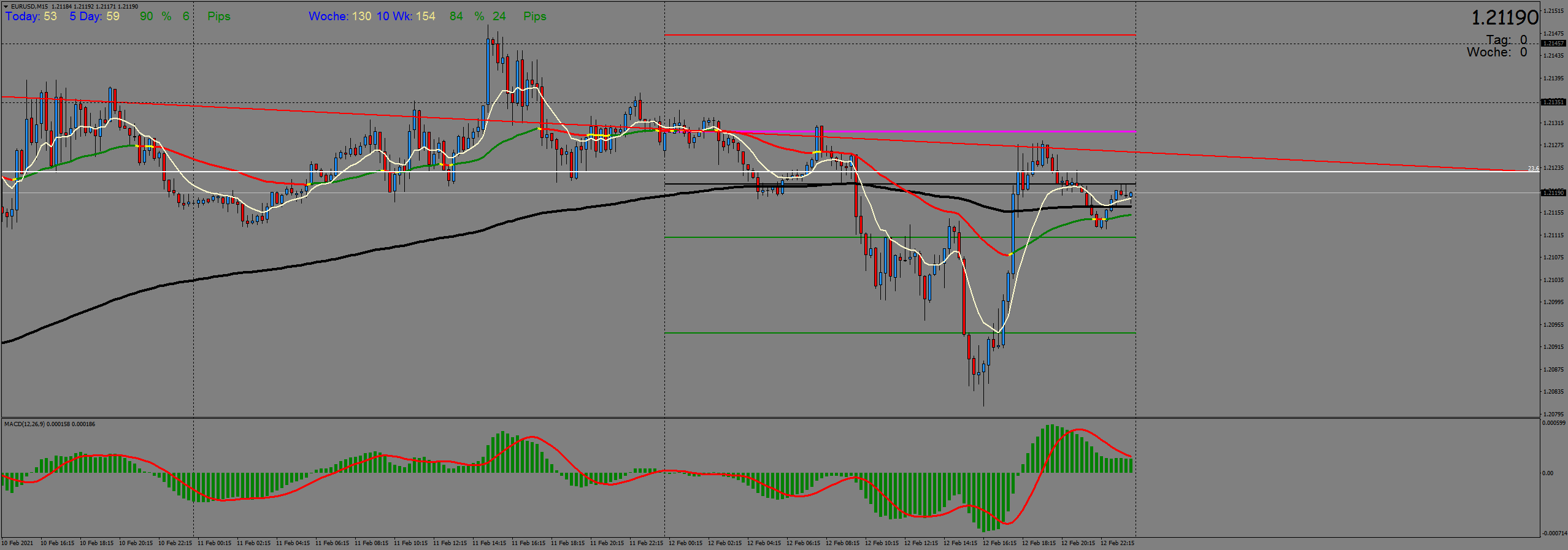
Task: Select the upper green horizontal level line
Action: tap(900, 237)
